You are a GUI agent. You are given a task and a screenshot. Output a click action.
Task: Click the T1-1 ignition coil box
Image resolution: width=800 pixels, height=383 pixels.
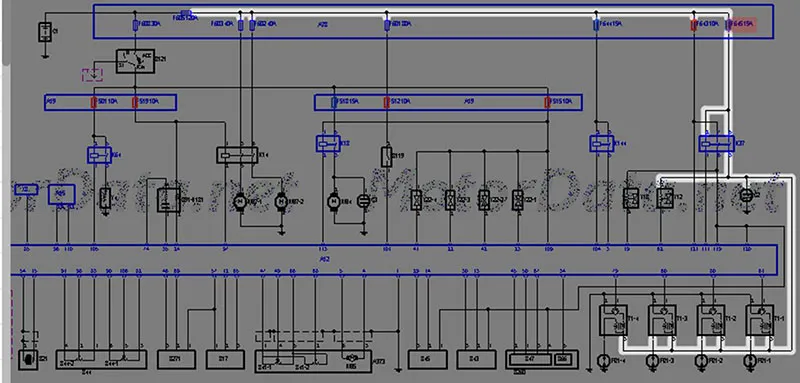760,320
